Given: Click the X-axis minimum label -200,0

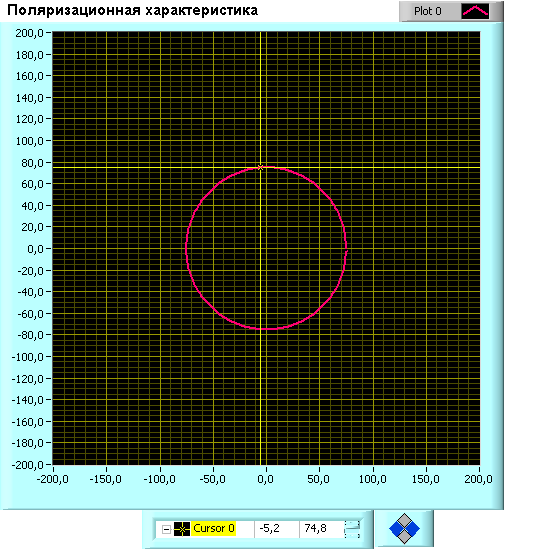Looking at the screenshot, I should [x=52, y=479].
